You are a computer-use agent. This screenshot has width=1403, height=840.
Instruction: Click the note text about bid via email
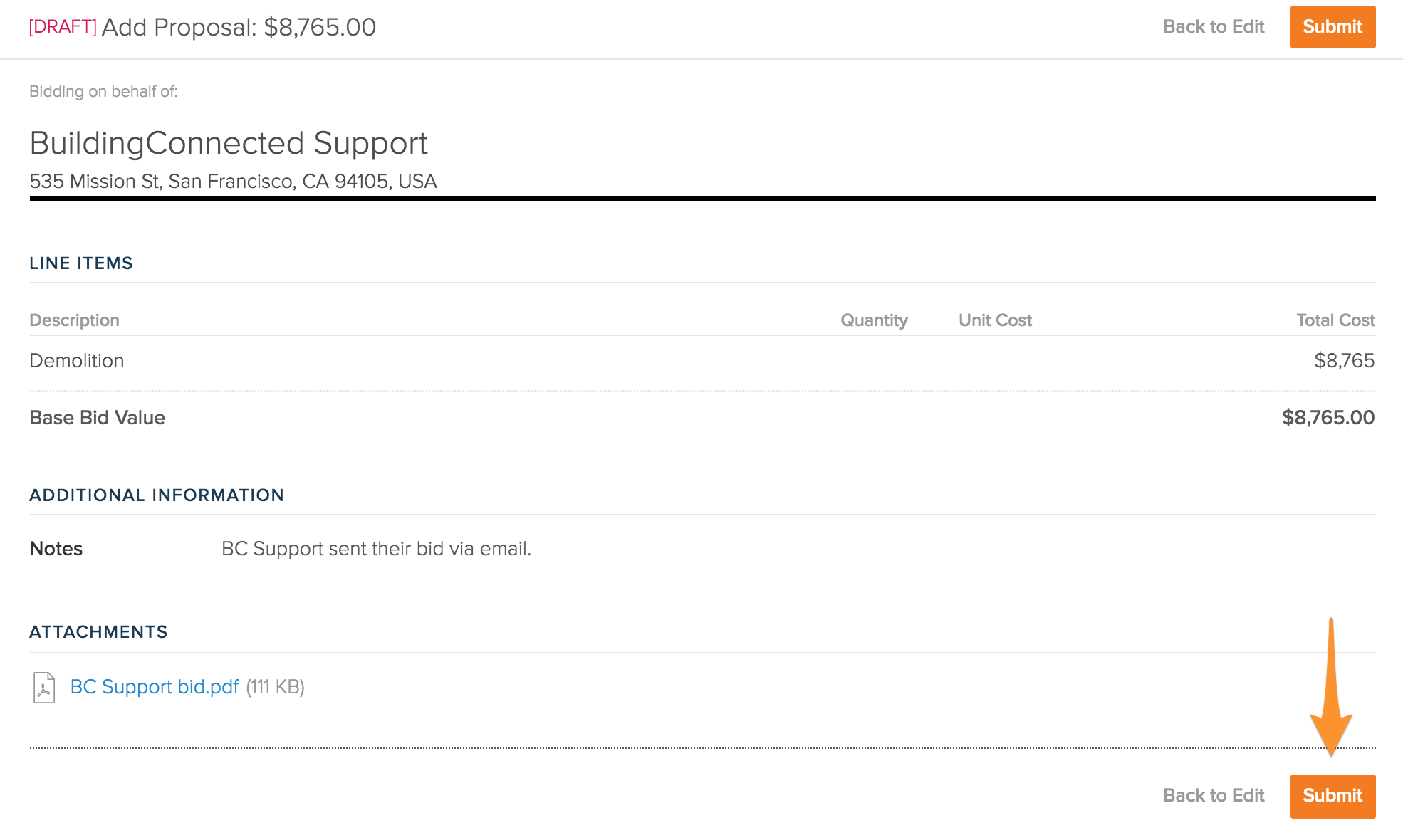click(x=376, y=549)
